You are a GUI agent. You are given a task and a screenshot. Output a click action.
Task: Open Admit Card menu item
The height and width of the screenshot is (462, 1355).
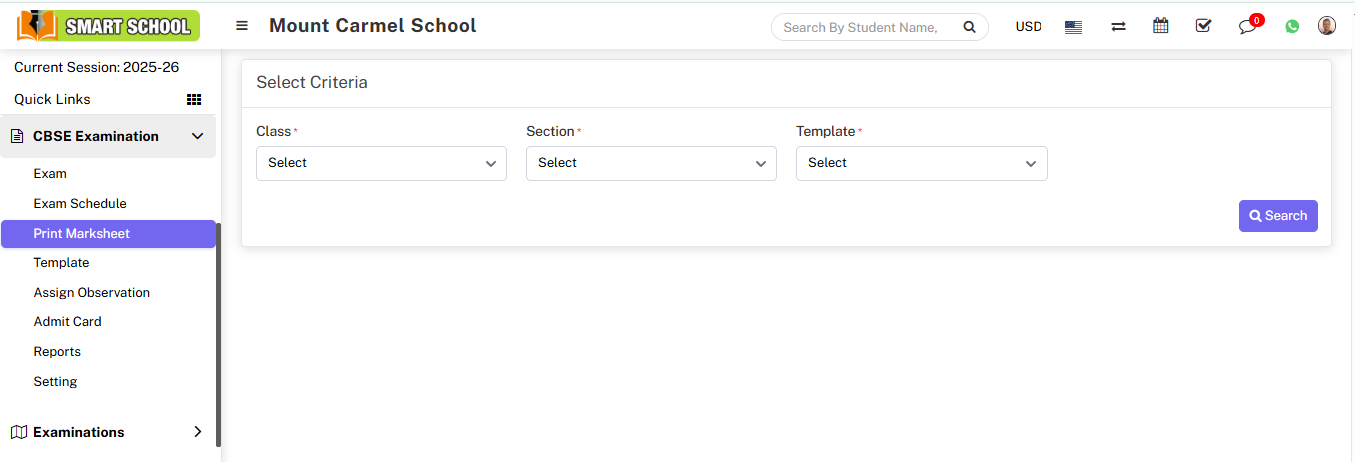(x=67, y=322)
